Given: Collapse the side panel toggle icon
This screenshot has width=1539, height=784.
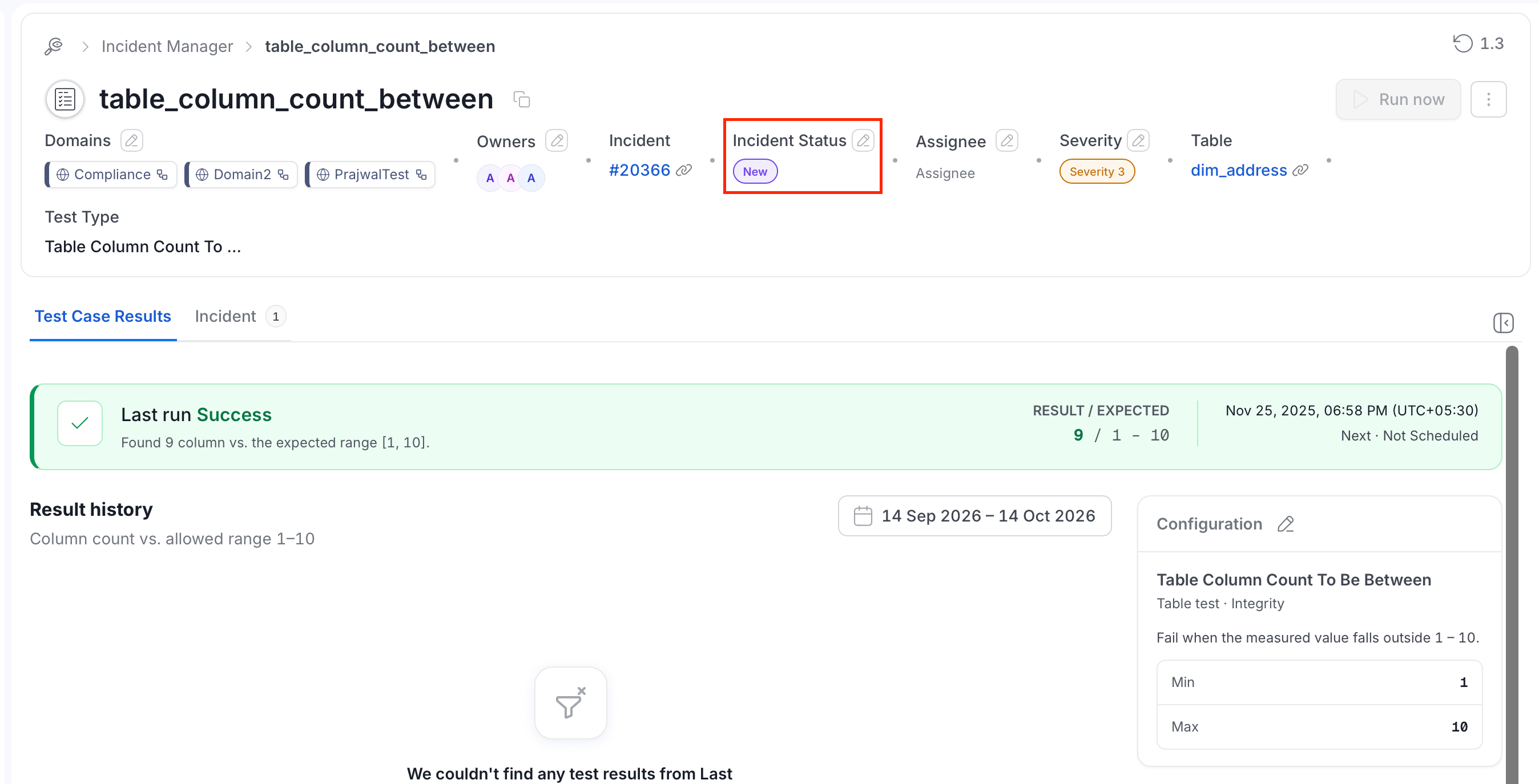Looking at the screenshot, I should point(1503,323).
